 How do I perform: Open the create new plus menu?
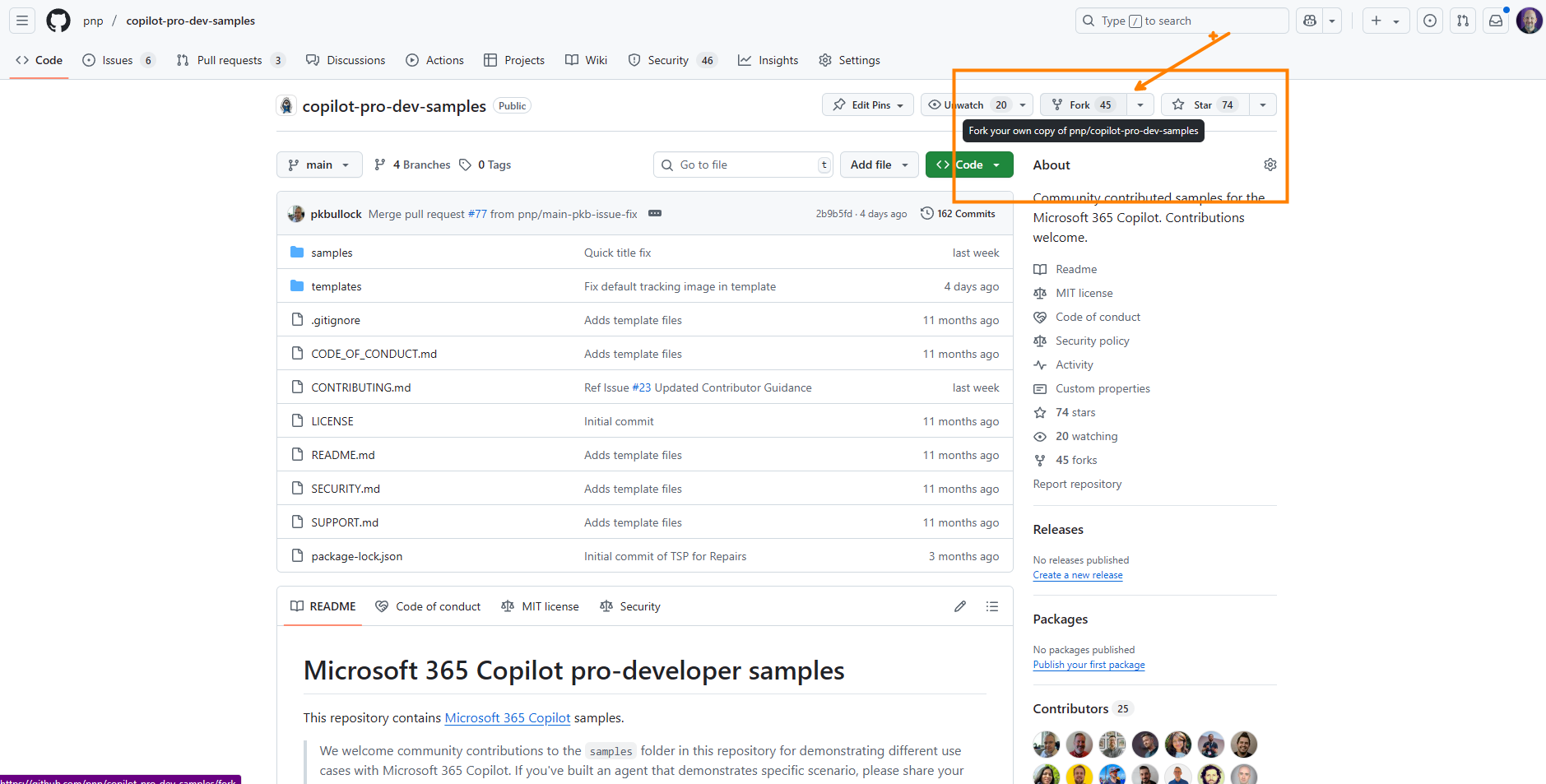[1386, 21]
